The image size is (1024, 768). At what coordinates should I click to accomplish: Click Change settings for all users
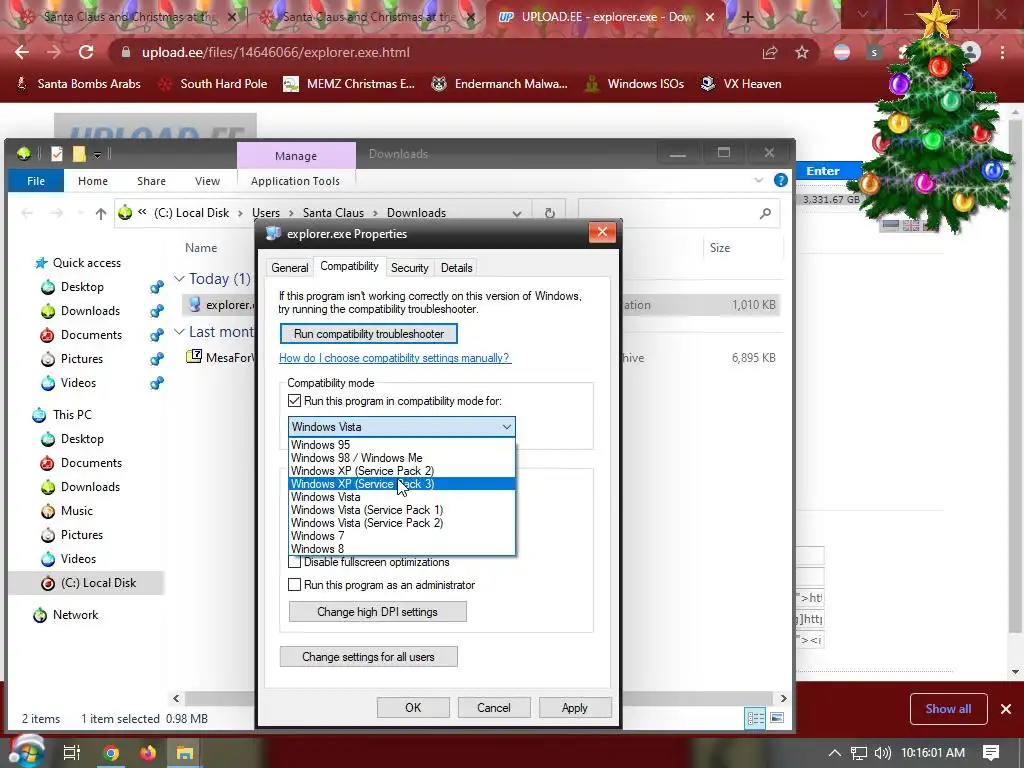click(368, 657)
